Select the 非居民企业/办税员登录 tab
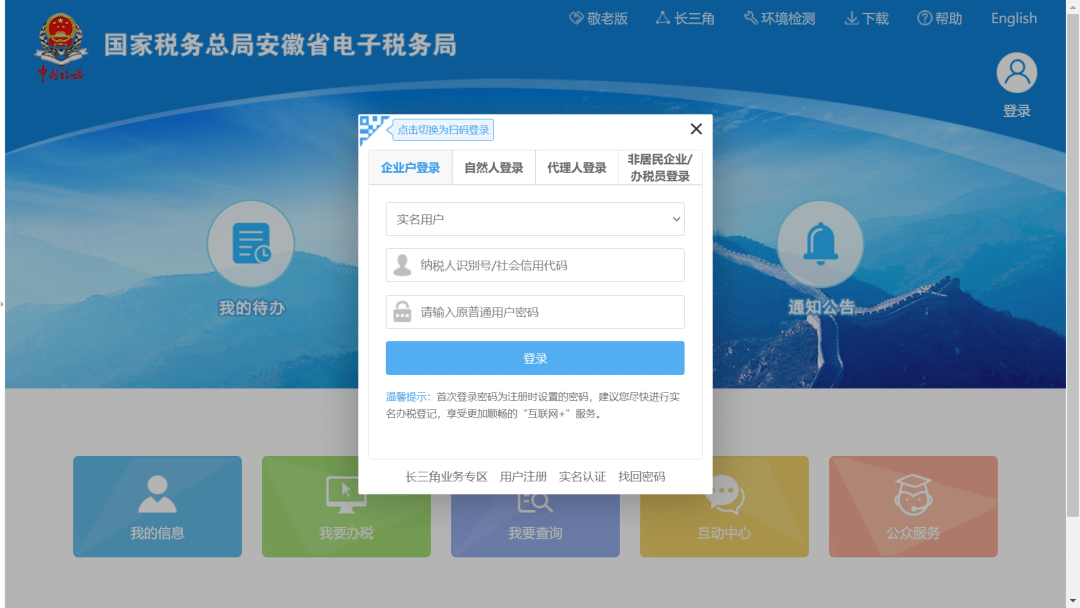Screen dimensions: 1080x608 (661, 167)
